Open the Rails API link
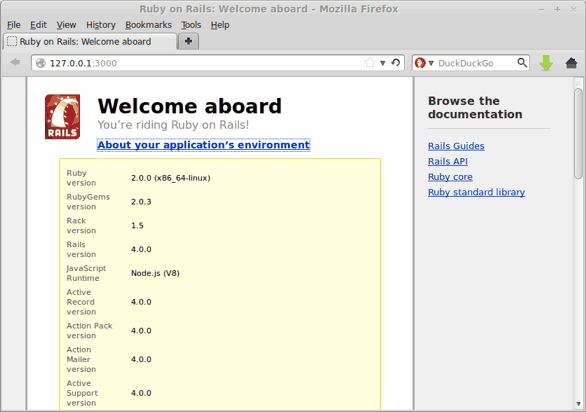The height and width of the screenshot is (412, 586). [448, 161]
